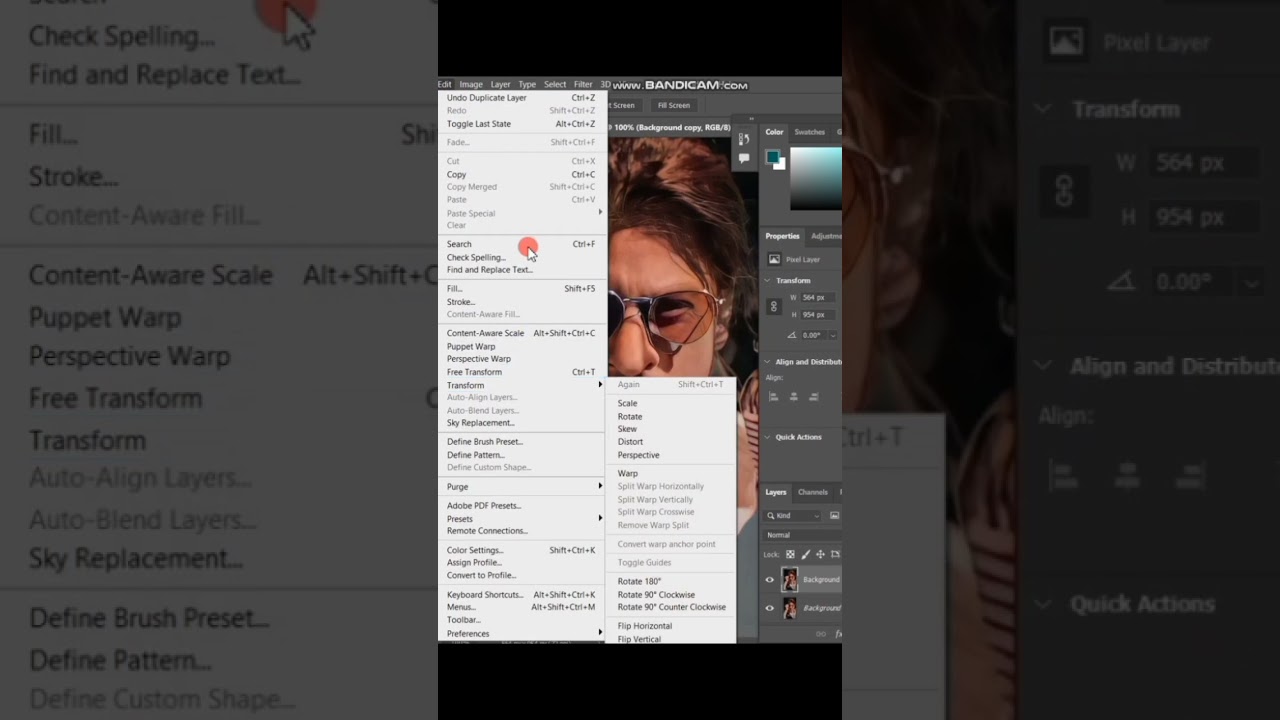Pick a color in the Color field
The height and width of the screenshot is (720, 1280).
(x=816, y=179)
